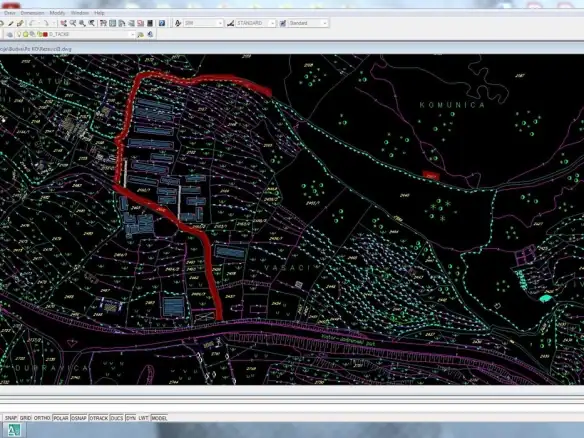This screenshot has height=438, width=584.
Task: Click the blue Help question mark icon
Action: (x=162, y=23)
